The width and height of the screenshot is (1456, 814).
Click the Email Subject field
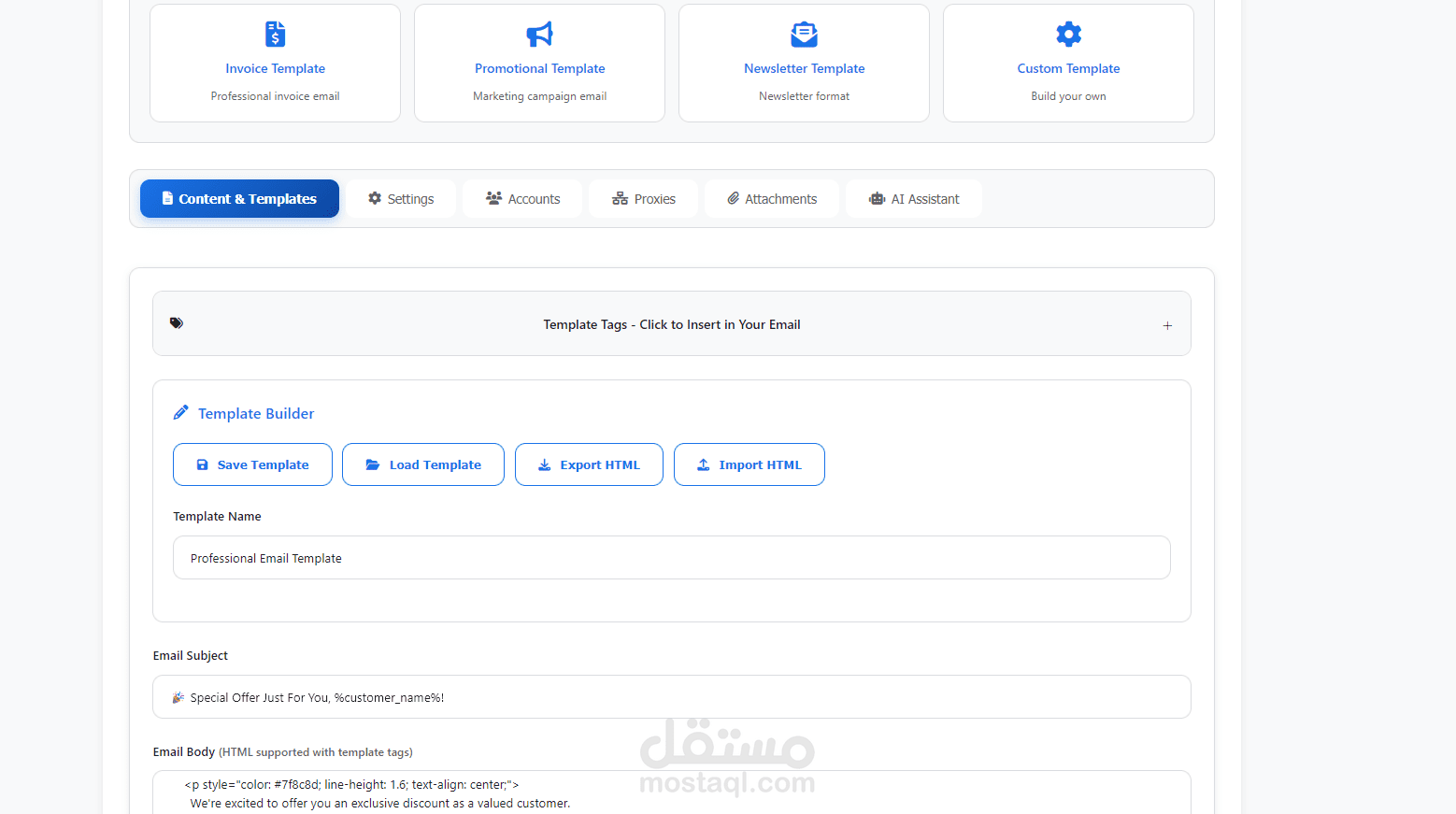tap(671, 696)
